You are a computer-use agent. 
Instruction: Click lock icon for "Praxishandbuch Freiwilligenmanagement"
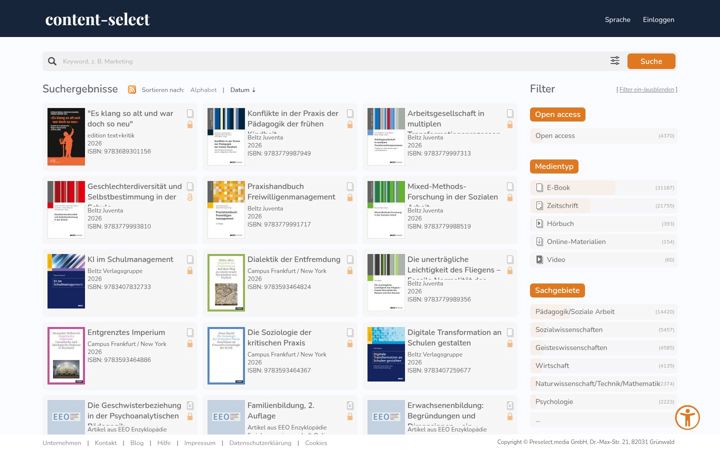pos(350,197)
